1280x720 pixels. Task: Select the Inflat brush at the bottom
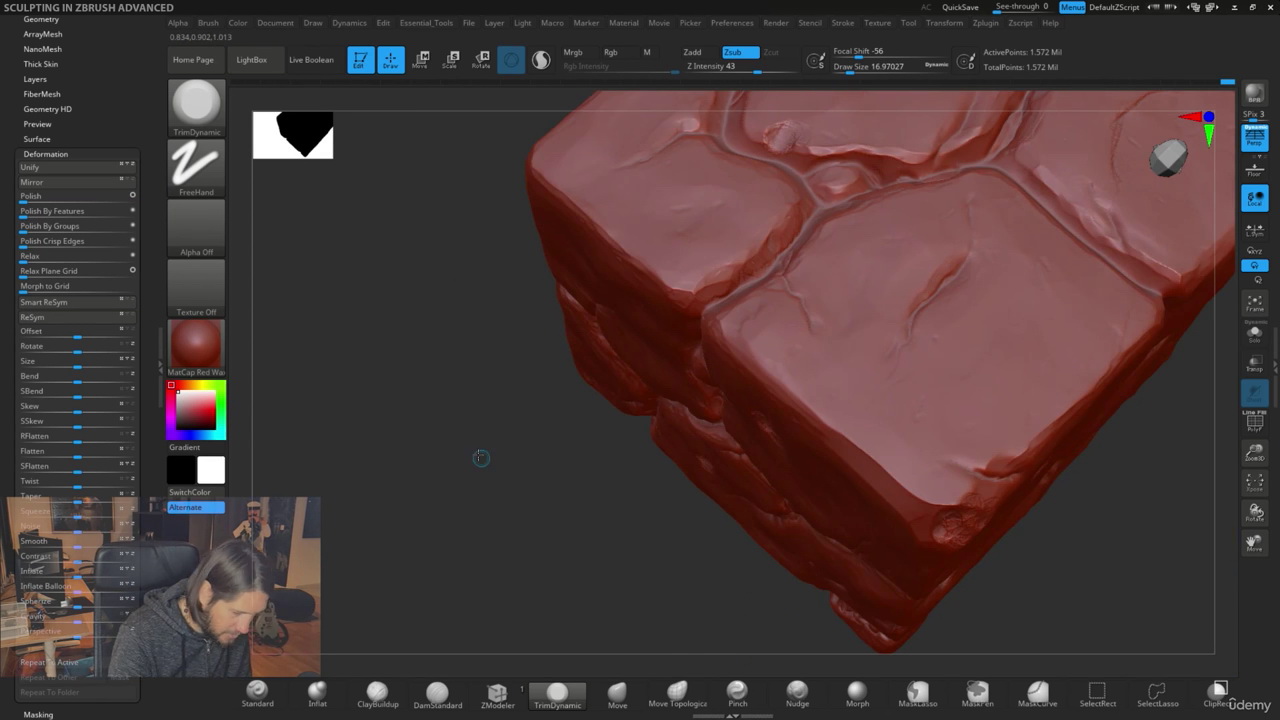pos(317,695)
